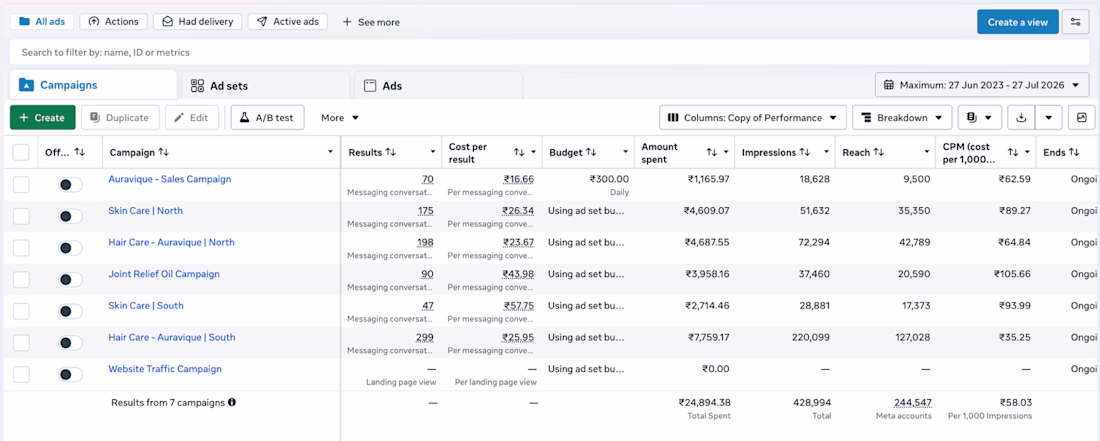Expand the Breakdown dropdown

point(902,118)
